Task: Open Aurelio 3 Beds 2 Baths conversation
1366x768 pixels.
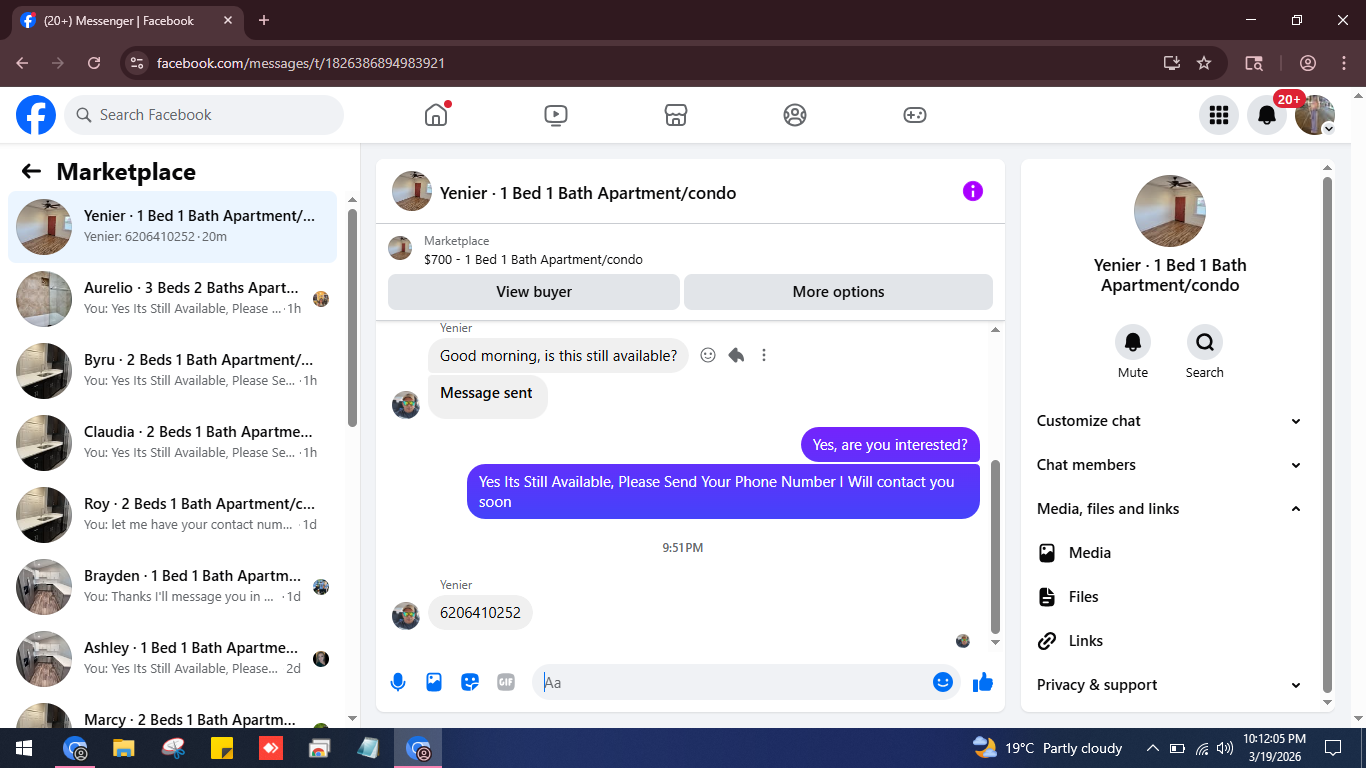Action: coord(172,299)
